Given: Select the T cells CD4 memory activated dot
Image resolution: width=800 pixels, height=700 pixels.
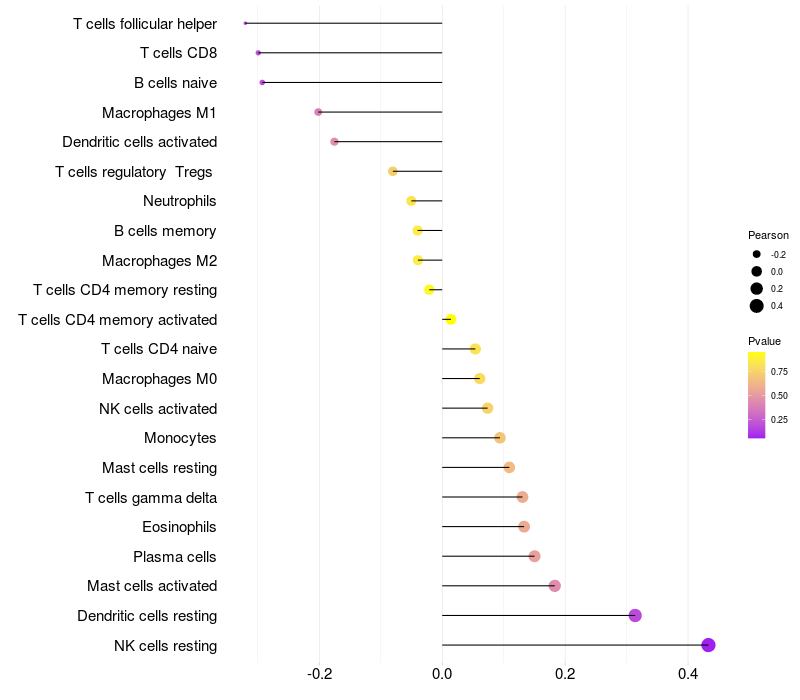Looking at the screenshot, I should pos(451,319).
